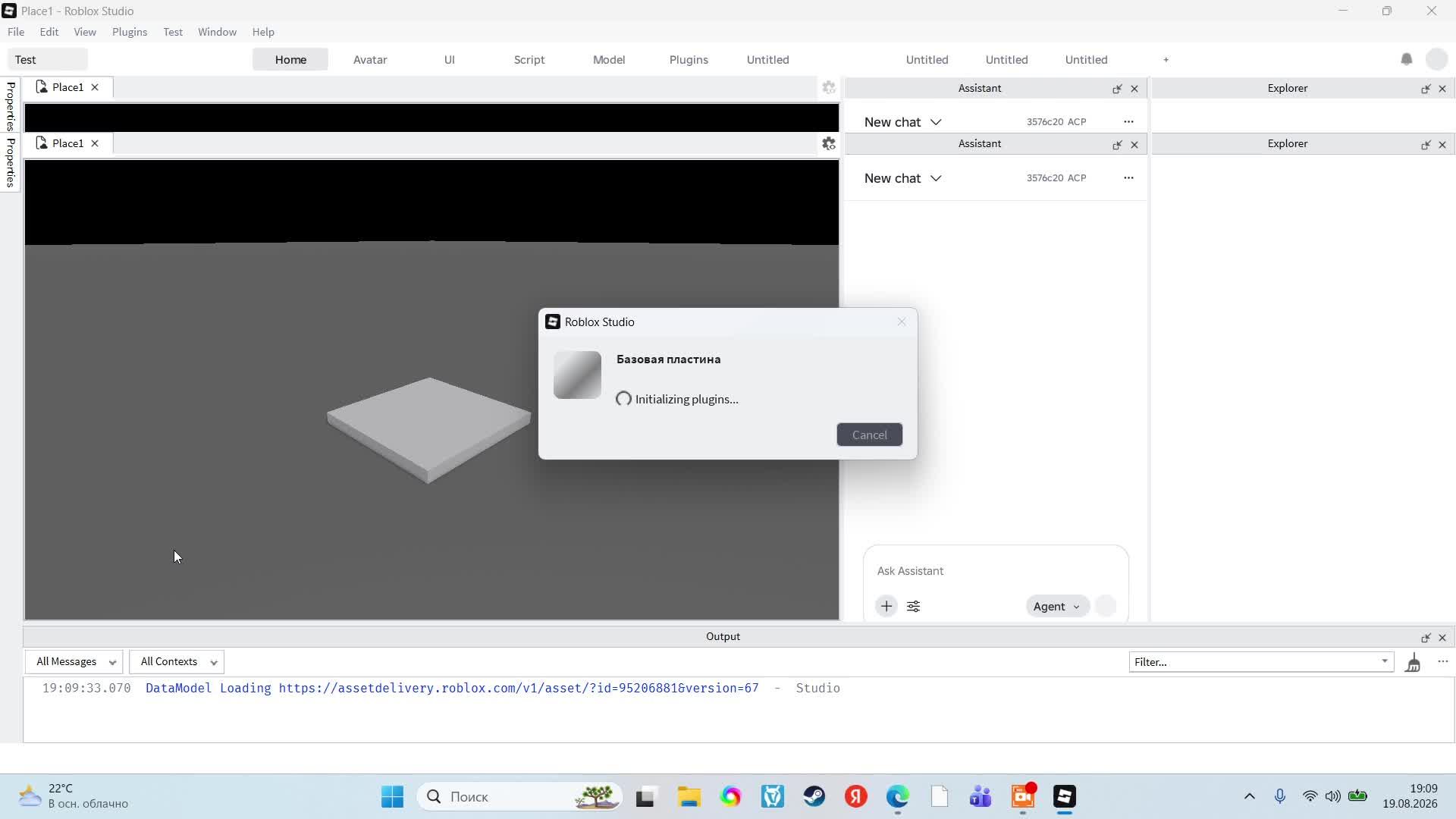Expand the All Messages filter dropdown
The height and width of the screenshot is (819, 1456).
74,662
